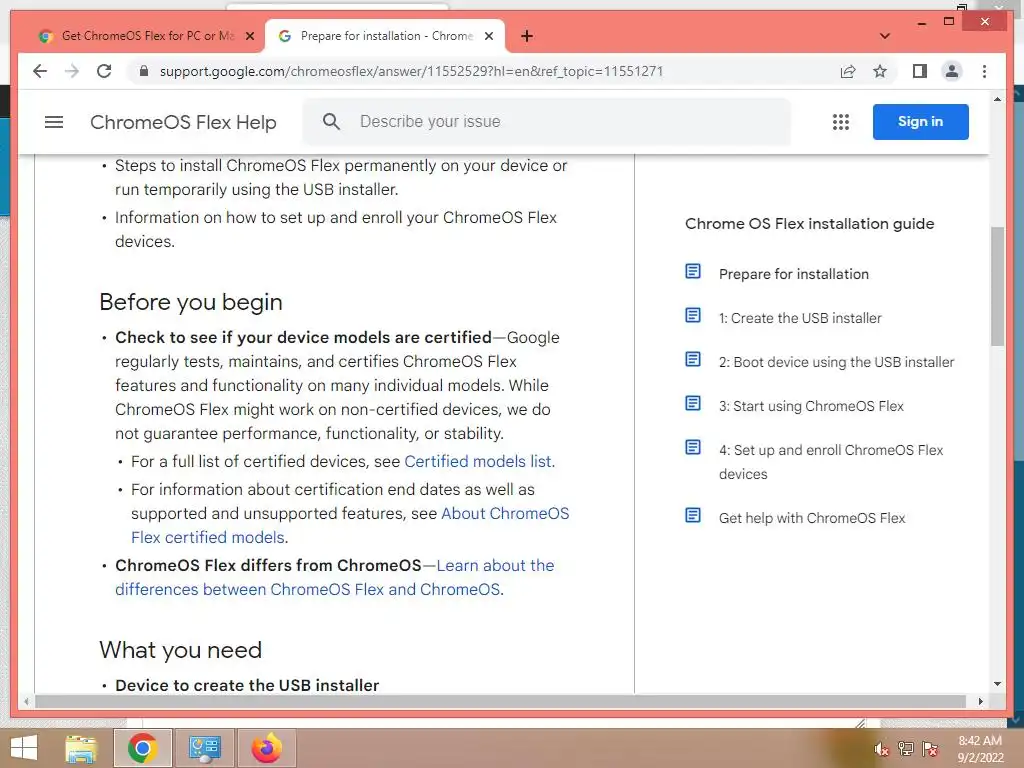This screenshot has width=1024, height=768.
Task: Click the Chrome OS Flex installation guide heading
Action: 809,223
